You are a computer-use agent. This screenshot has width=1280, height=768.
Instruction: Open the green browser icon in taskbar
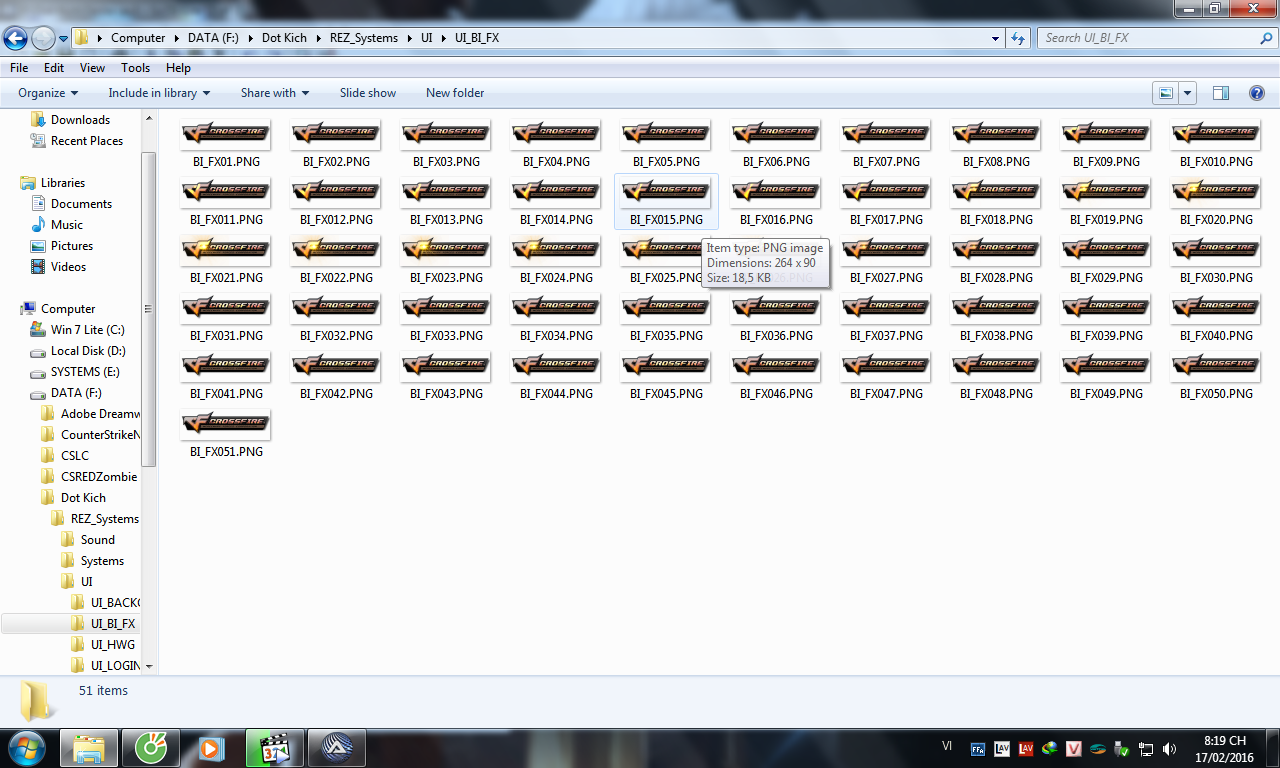coord(150,747)
